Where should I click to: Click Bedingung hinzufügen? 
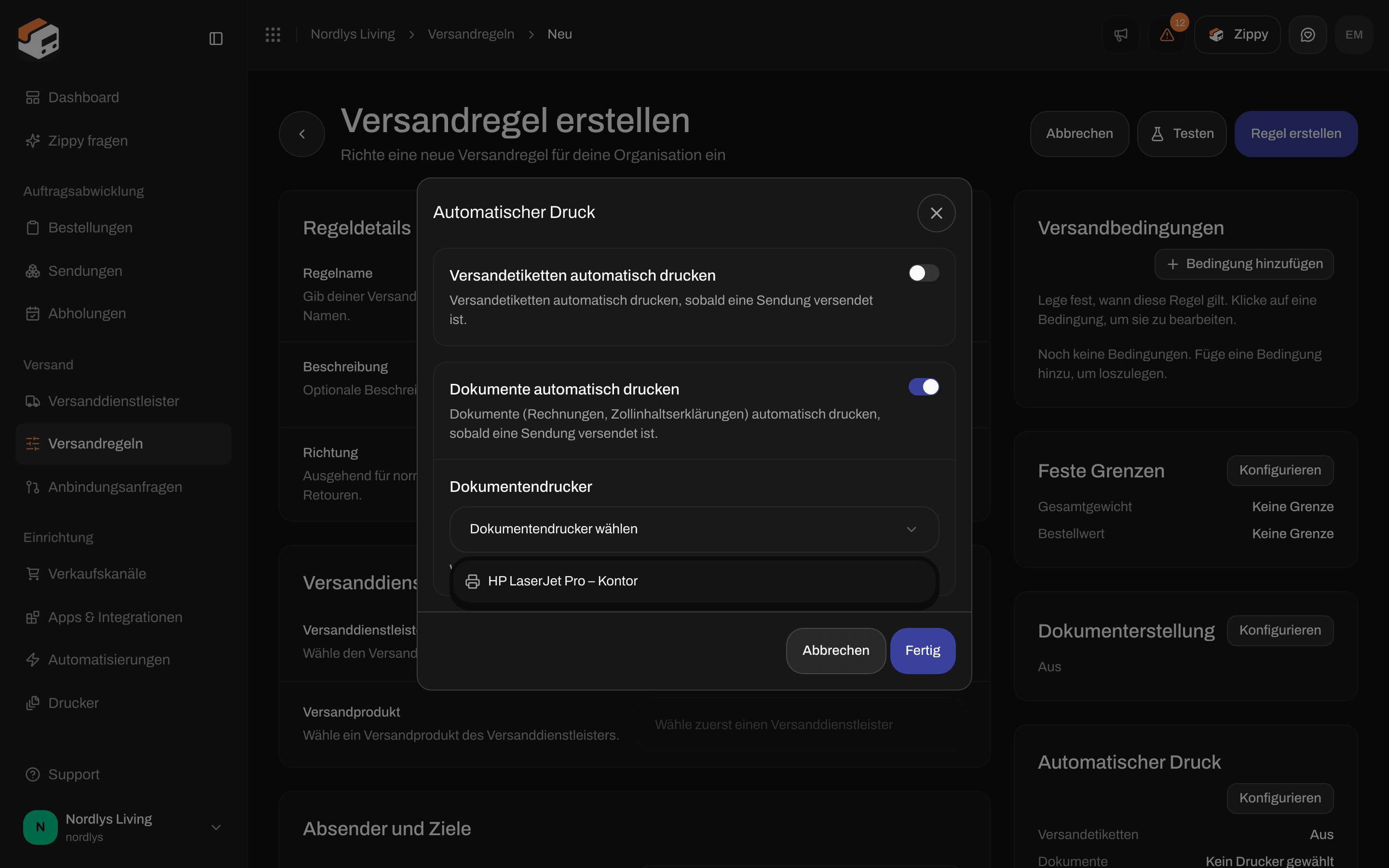1244,264
